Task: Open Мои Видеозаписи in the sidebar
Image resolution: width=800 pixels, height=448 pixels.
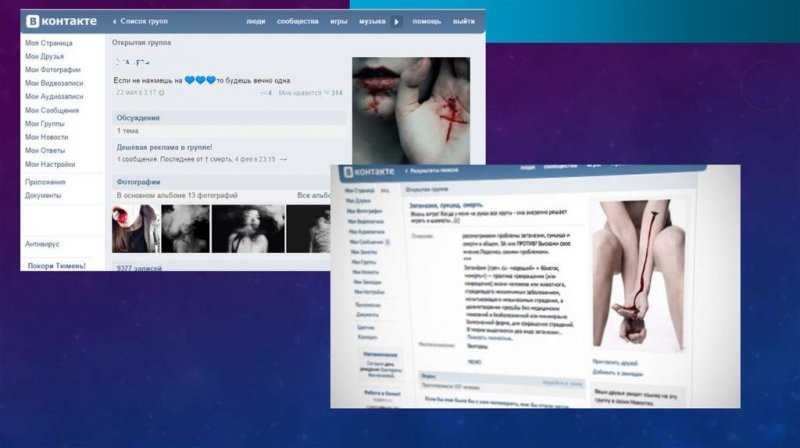Action: tap(54, 83)
